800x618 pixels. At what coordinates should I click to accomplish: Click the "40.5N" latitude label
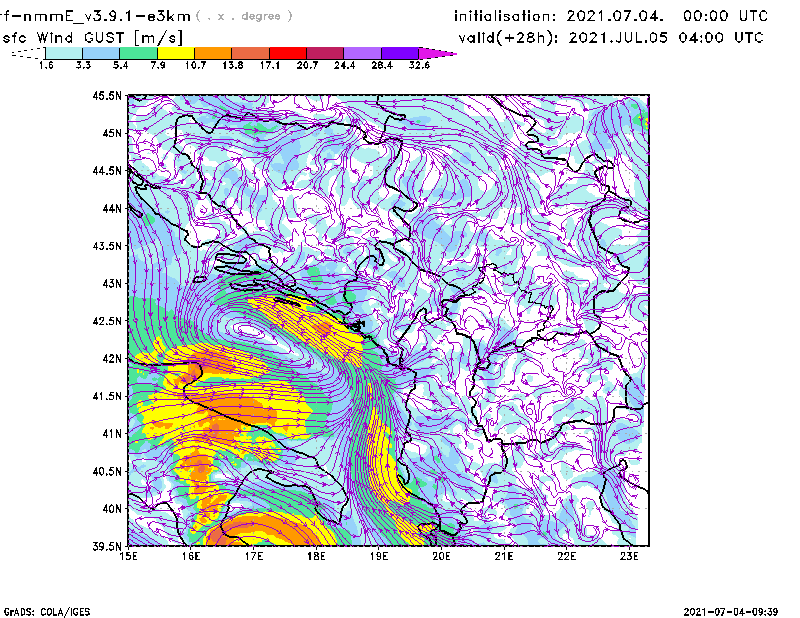(x=107, y=472)
